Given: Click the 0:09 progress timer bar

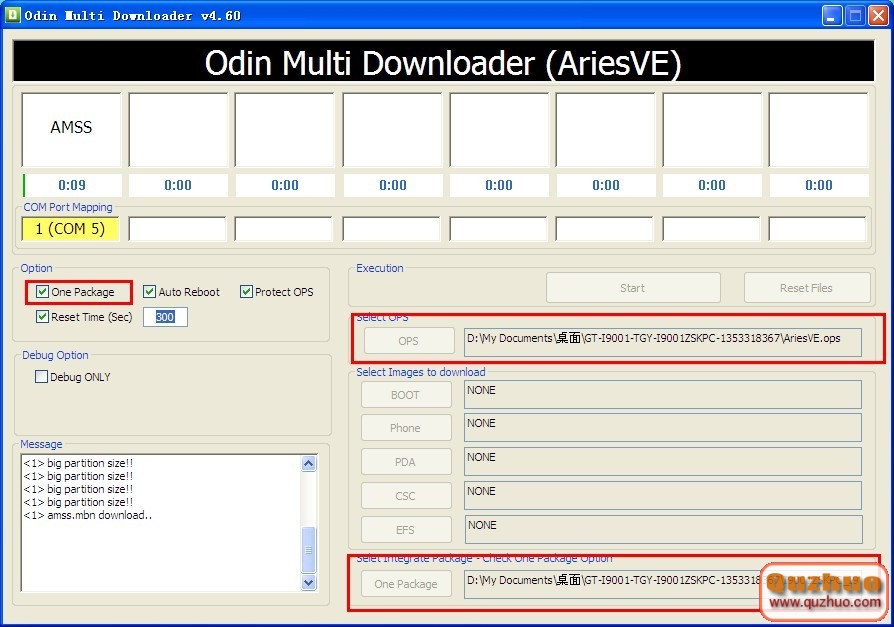Looking at the screenshot, I should 72,185.
